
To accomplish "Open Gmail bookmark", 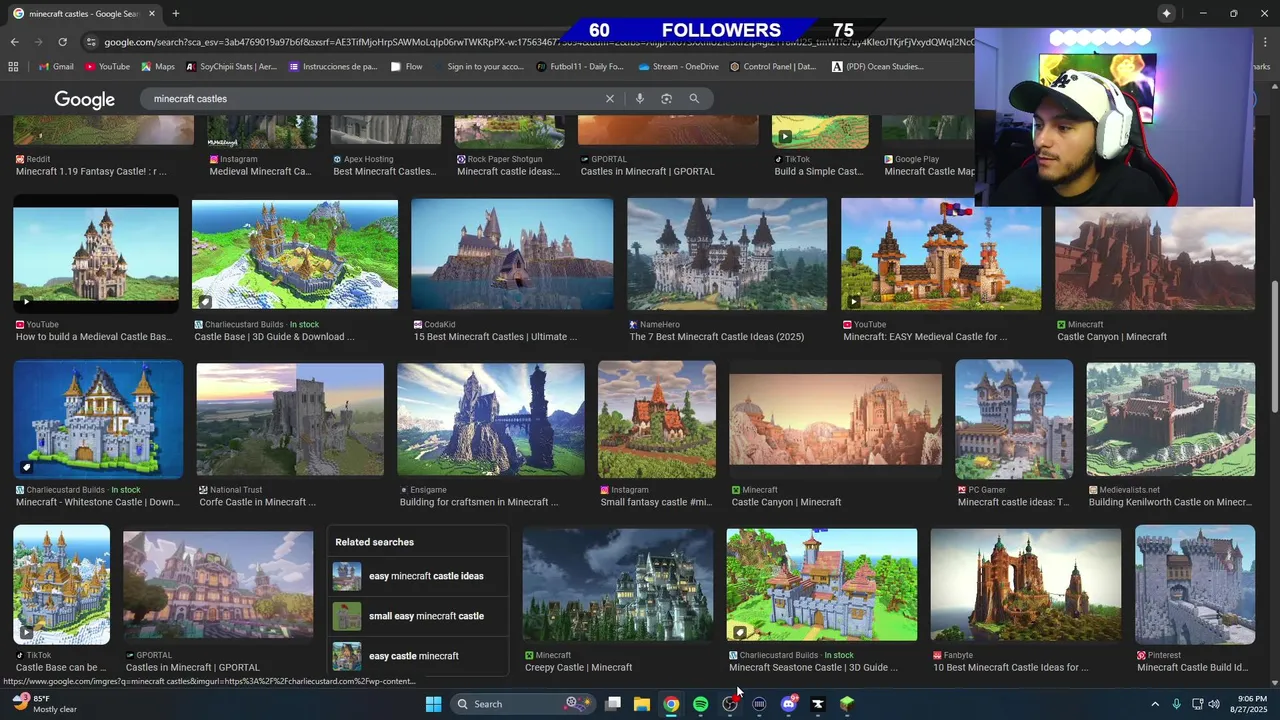I will [56, 67].
